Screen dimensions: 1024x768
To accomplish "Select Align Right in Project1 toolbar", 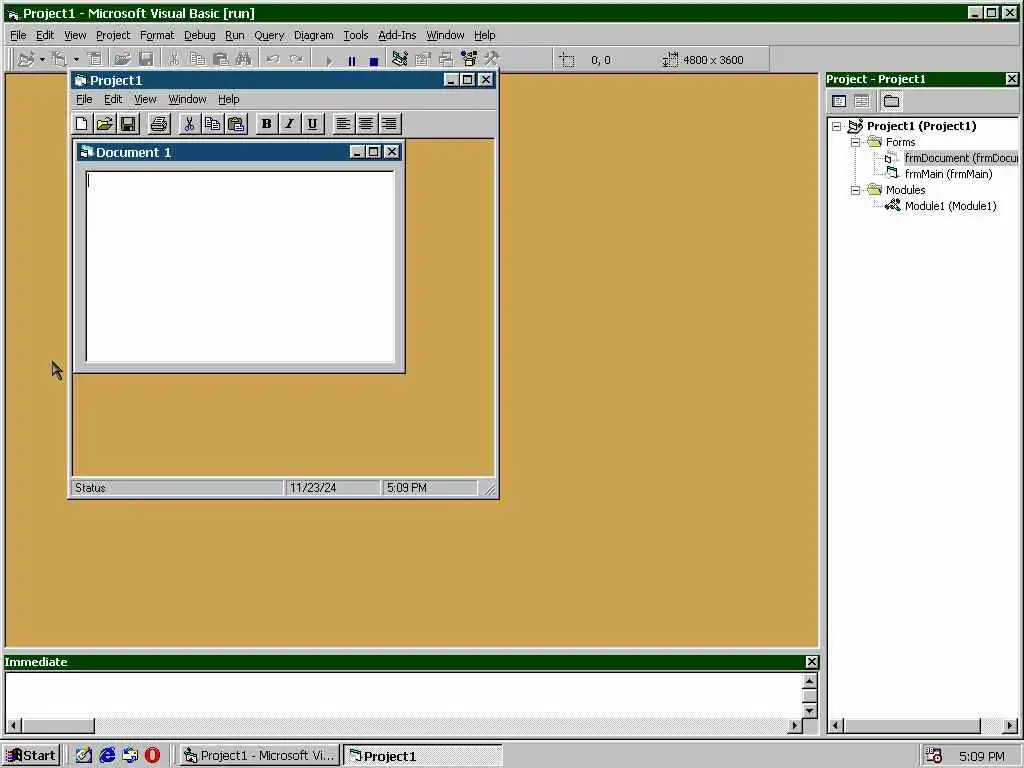I will click(390, 123).
